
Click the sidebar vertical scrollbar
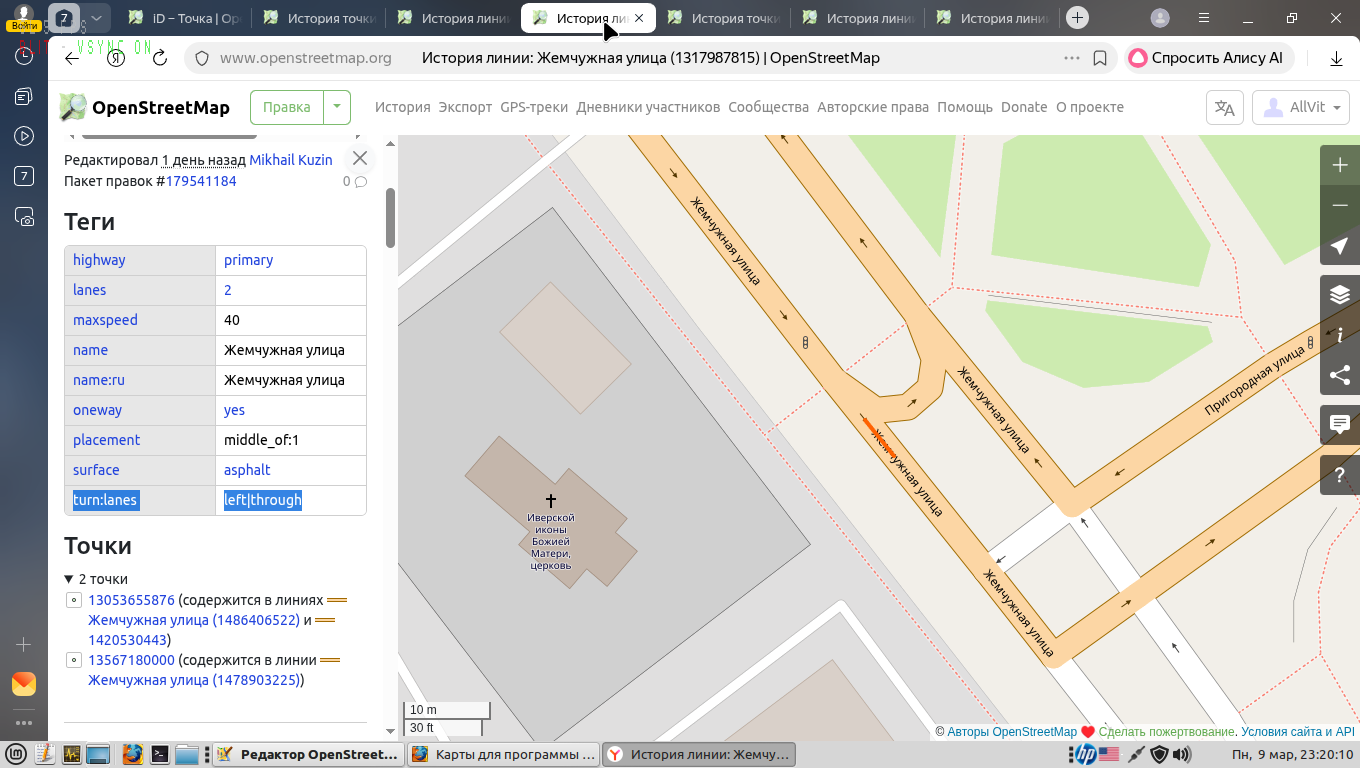click(x=391, y=217)
